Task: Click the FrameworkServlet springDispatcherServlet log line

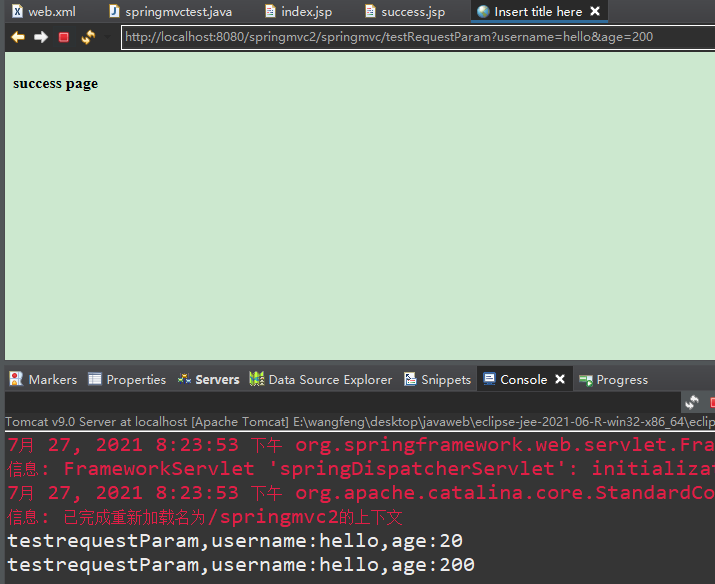Action: (x=360, y=469)
